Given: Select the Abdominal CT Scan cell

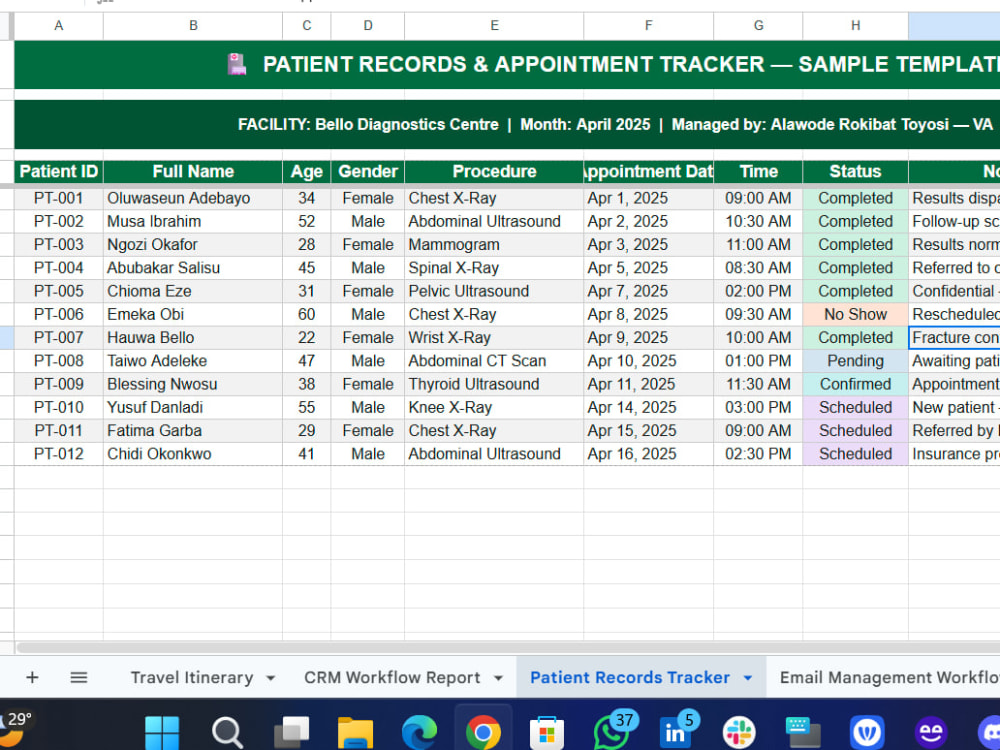Looking at the screenshot, I should [494, 361].
